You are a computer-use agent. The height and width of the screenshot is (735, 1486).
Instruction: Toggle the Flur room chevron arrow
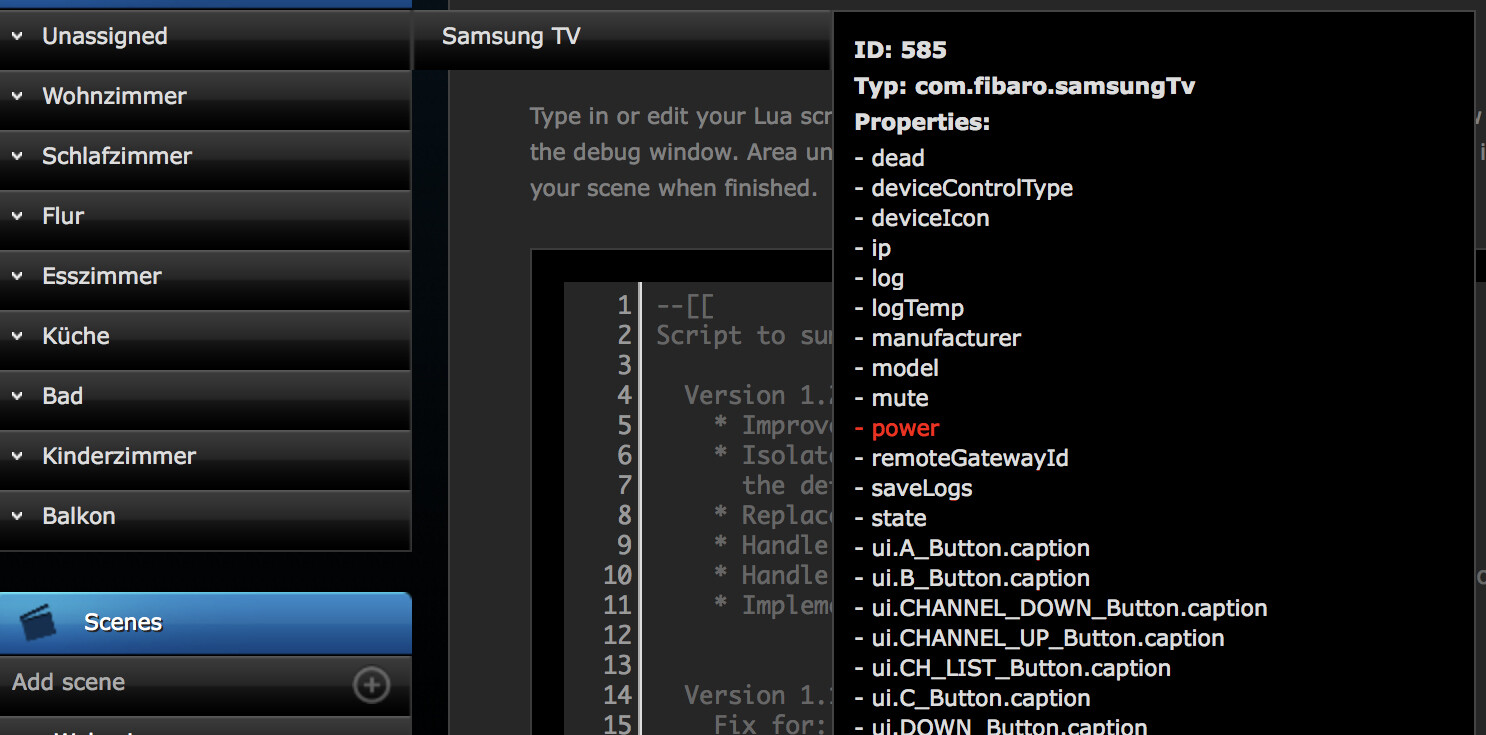point(17,217)
